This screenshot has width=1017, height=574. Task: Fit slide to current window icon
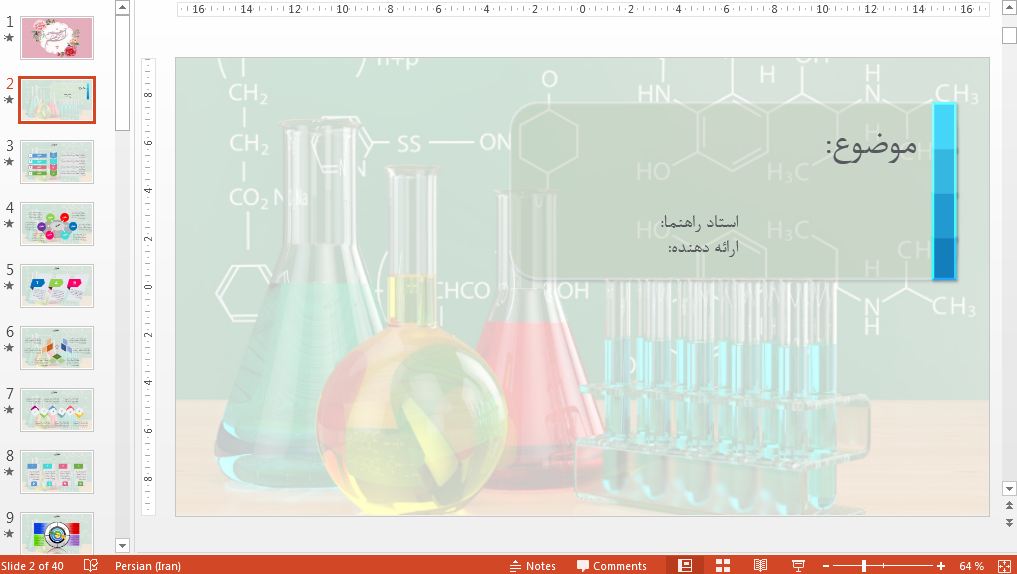pos(1003,565)
